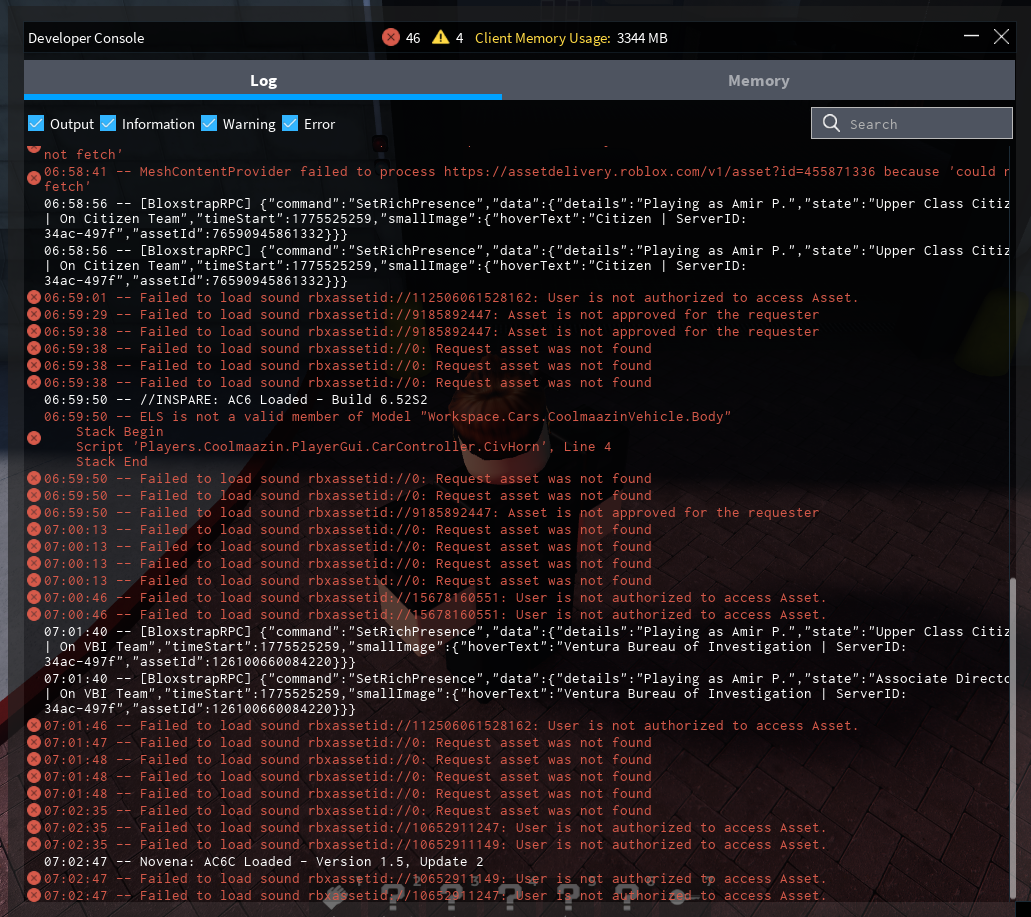Click error icon on the 06:59:01 log line
The image size is (1031, 917).
34,298
